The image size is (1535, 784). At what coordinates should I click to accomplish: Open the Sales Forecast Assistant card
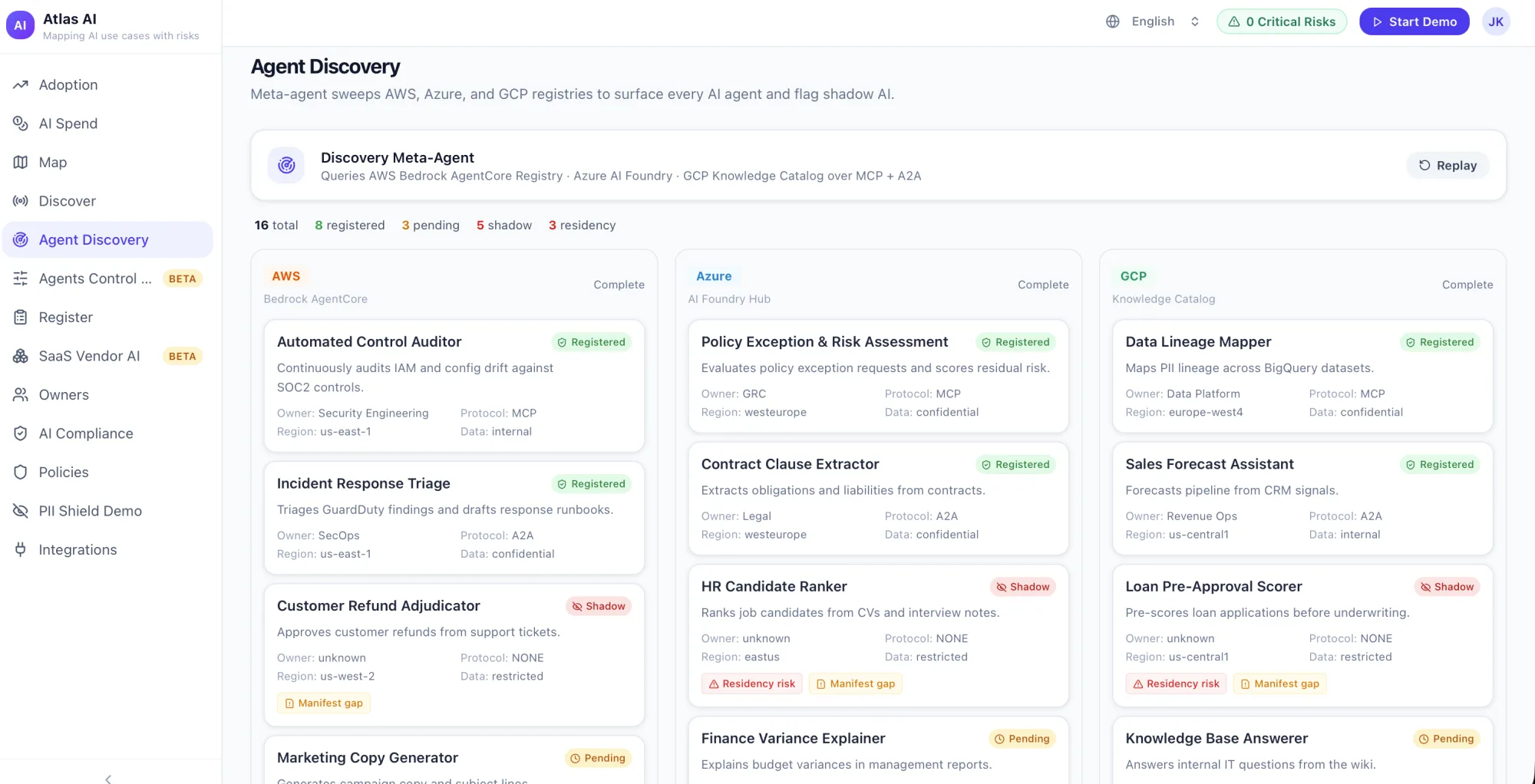click(x=1302, y=499)
